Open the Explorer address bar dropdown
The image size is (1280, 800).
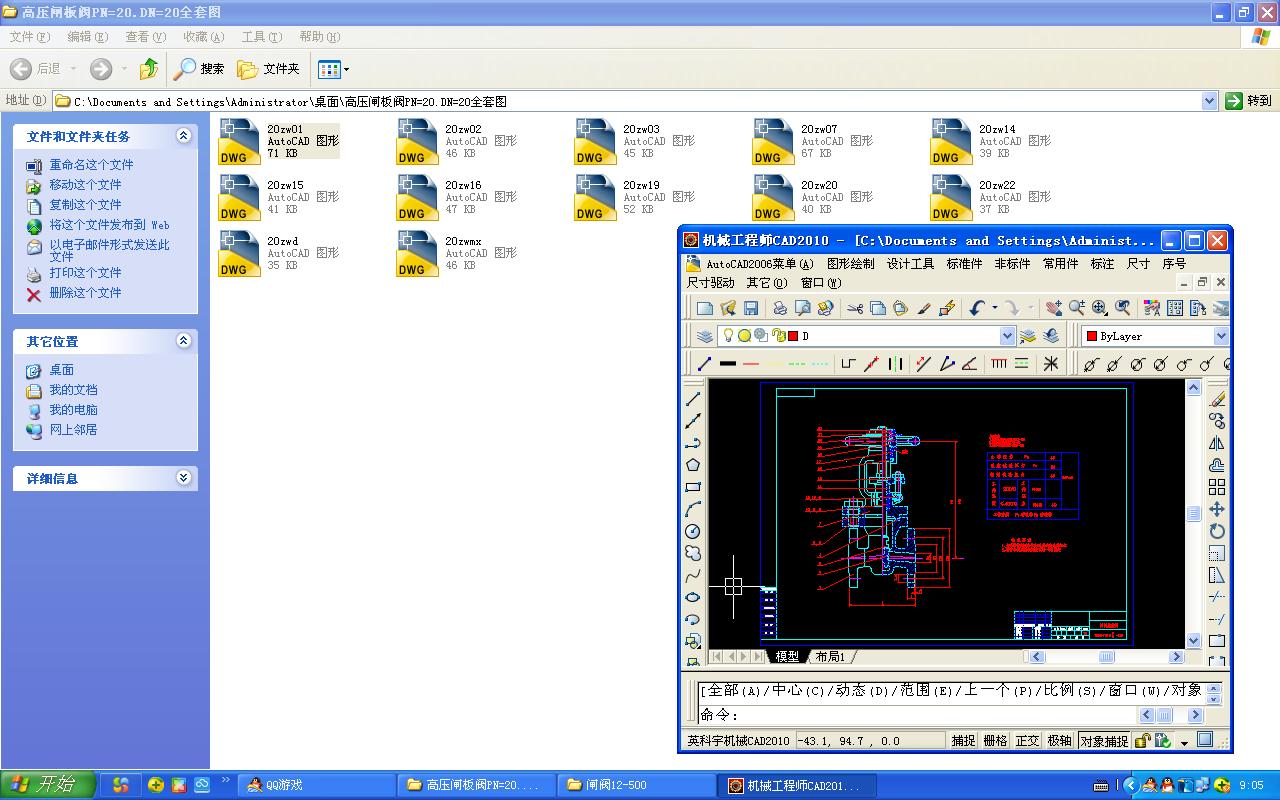tap(1209, 101)
